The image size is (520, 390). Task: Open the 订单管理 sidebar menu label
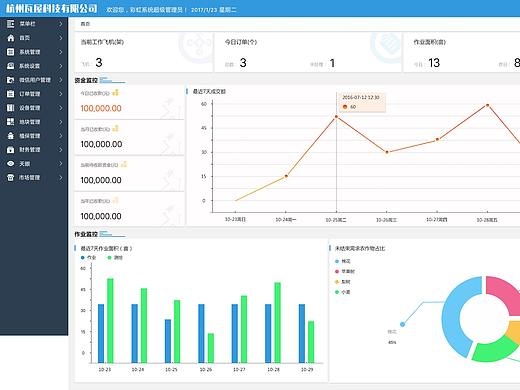[30, 94]
